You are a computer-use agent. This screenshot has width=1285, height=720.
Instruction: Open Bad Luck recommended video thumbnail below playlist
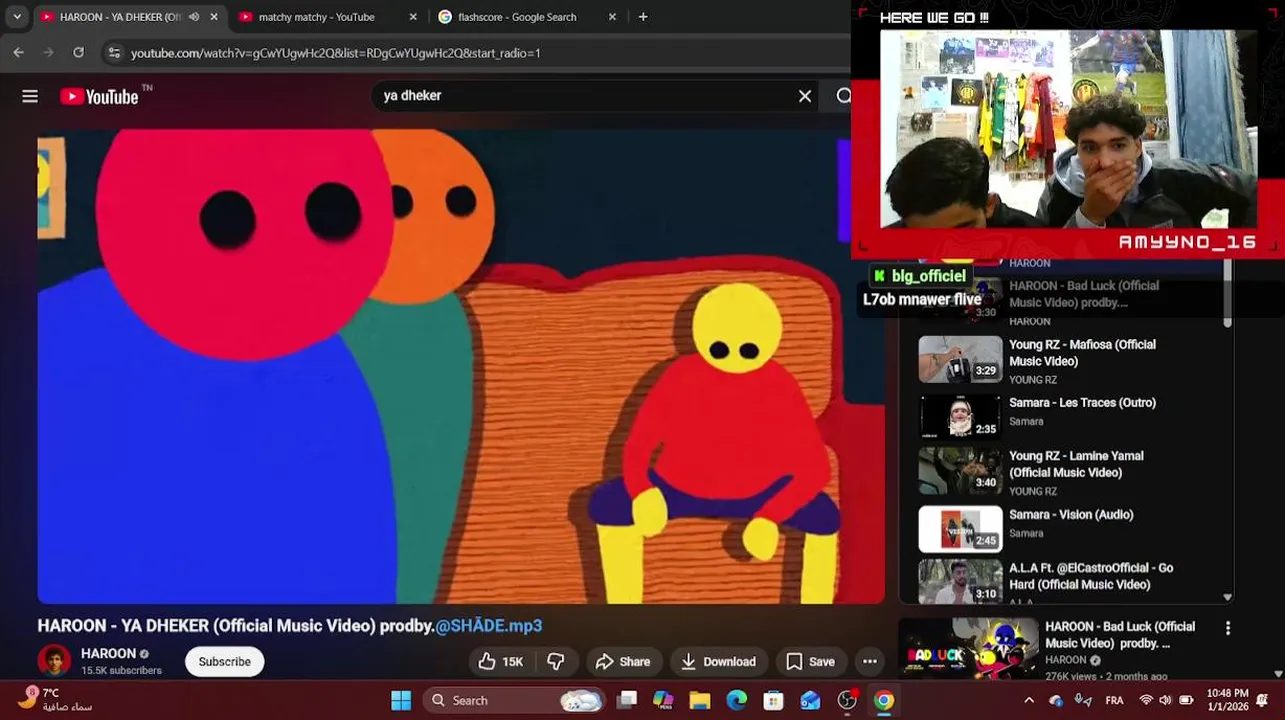(x=968, y=650)
